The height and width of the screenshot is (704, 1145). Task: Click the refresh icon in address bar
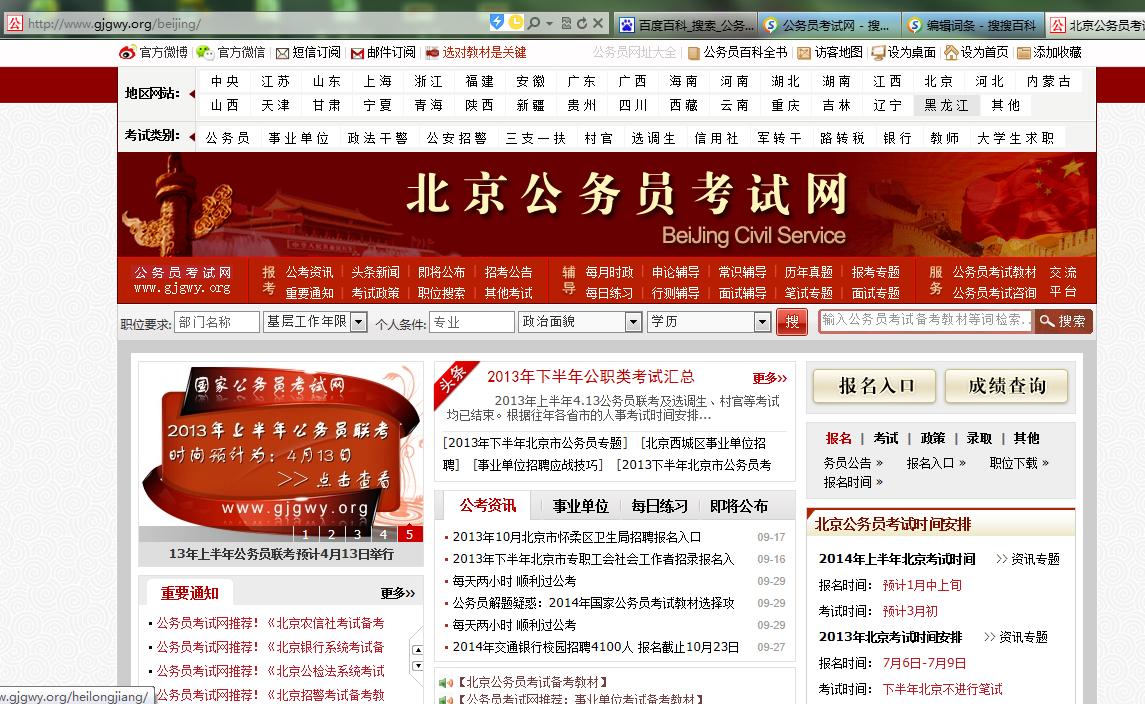click(582, 23)
